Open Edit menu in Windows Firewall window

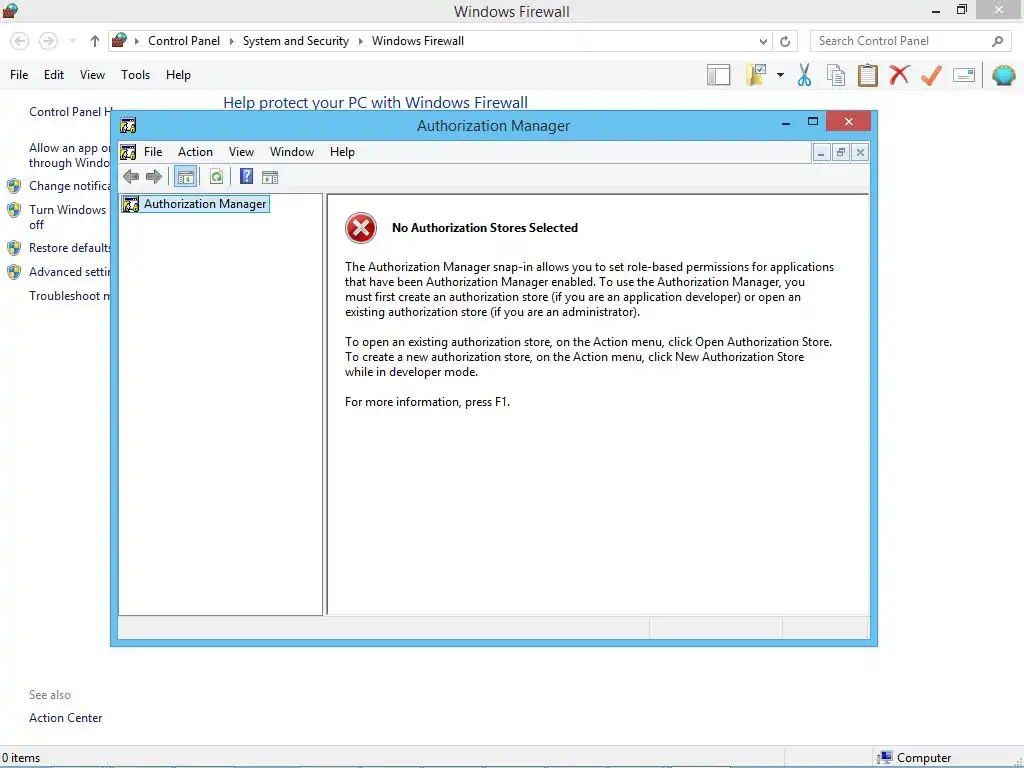tap(54, 75)
